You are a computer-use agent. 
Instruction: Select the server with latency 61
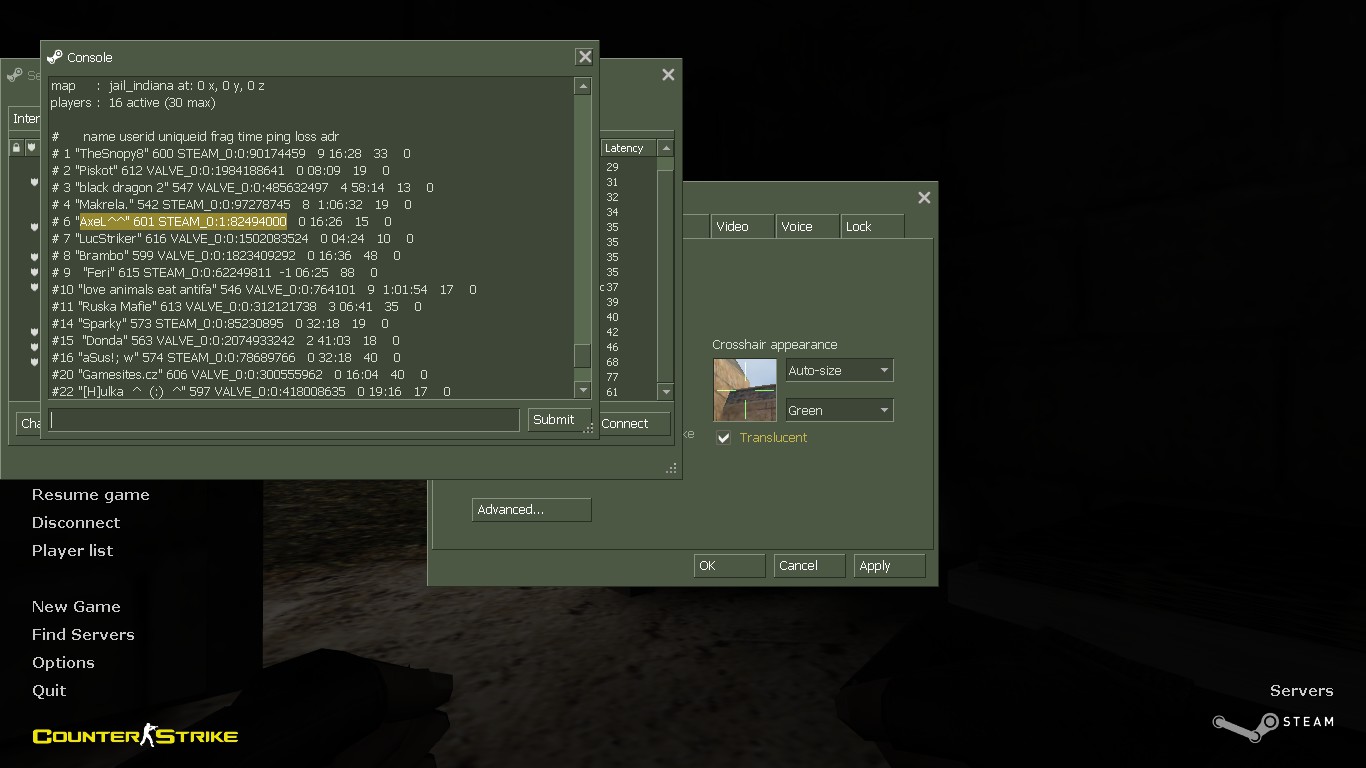612,392
